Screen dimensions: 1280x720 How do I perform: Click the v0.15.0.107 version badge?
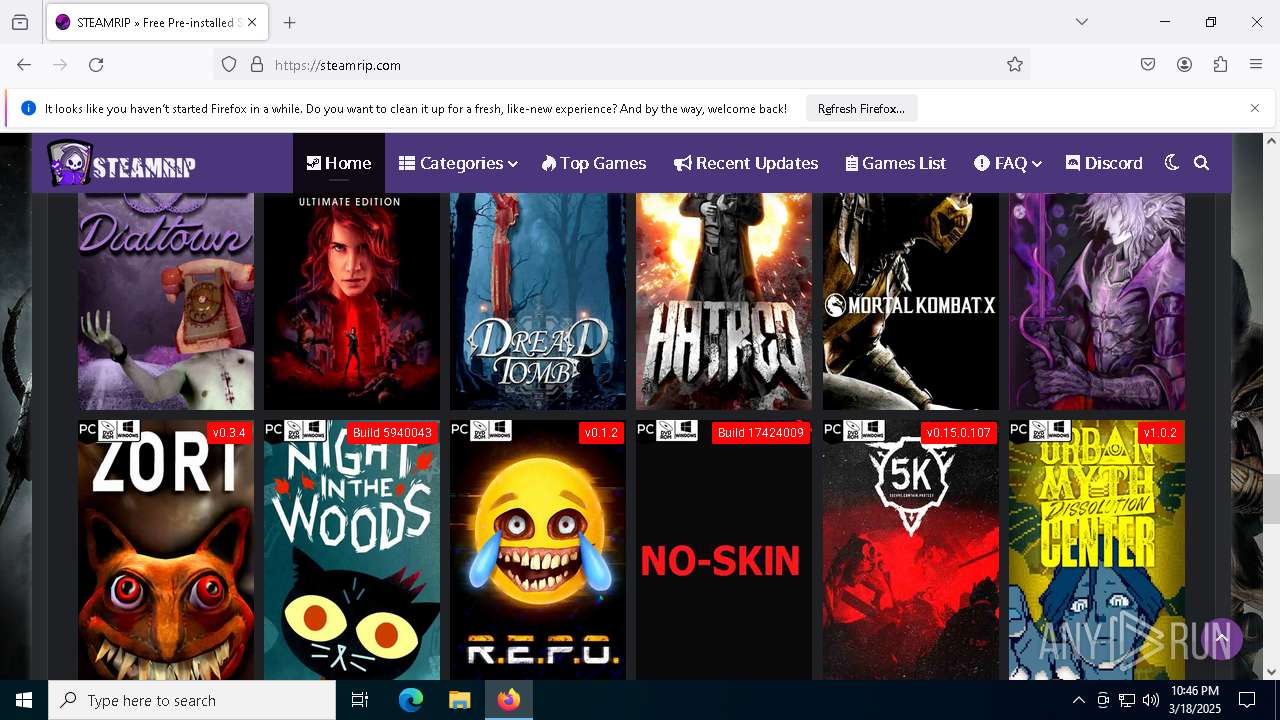(958, 433)
